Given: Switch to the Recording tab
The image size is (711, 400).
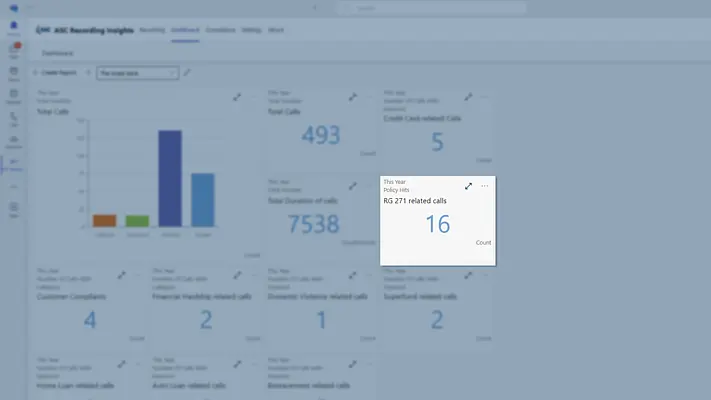Looking at the screenshot, I should pos(152,30).
